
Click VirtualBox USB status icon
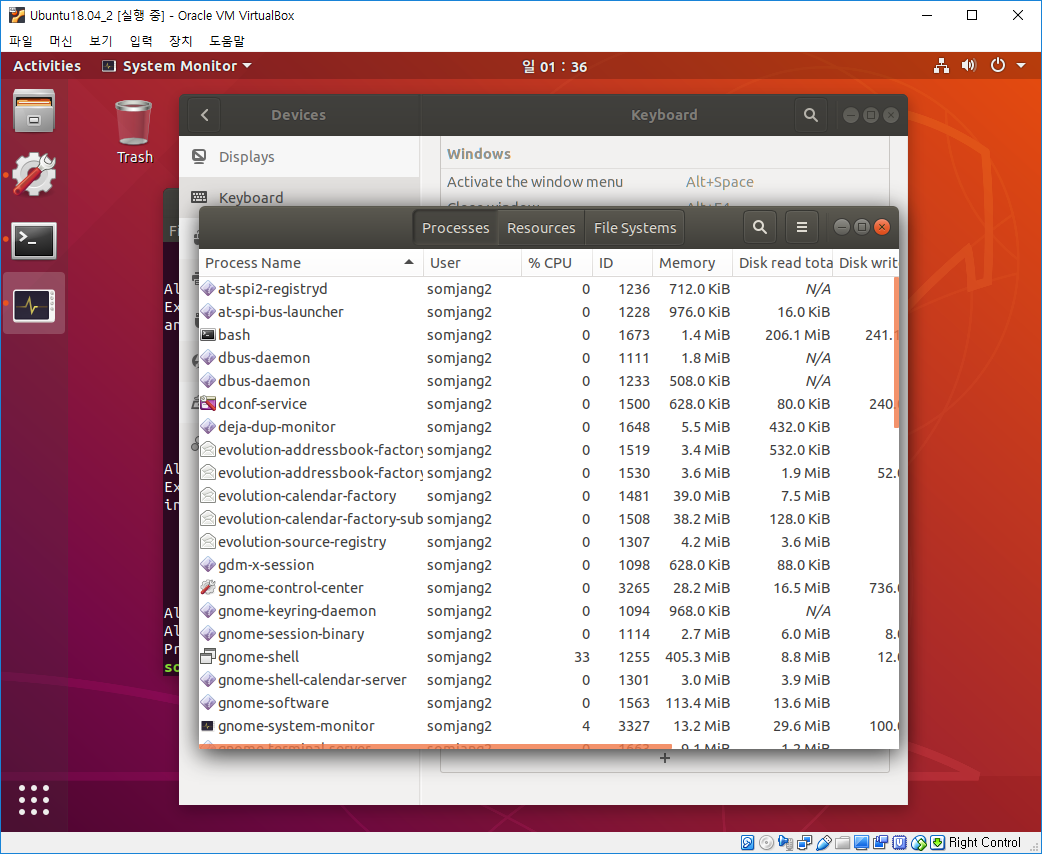tap(823, 843)
